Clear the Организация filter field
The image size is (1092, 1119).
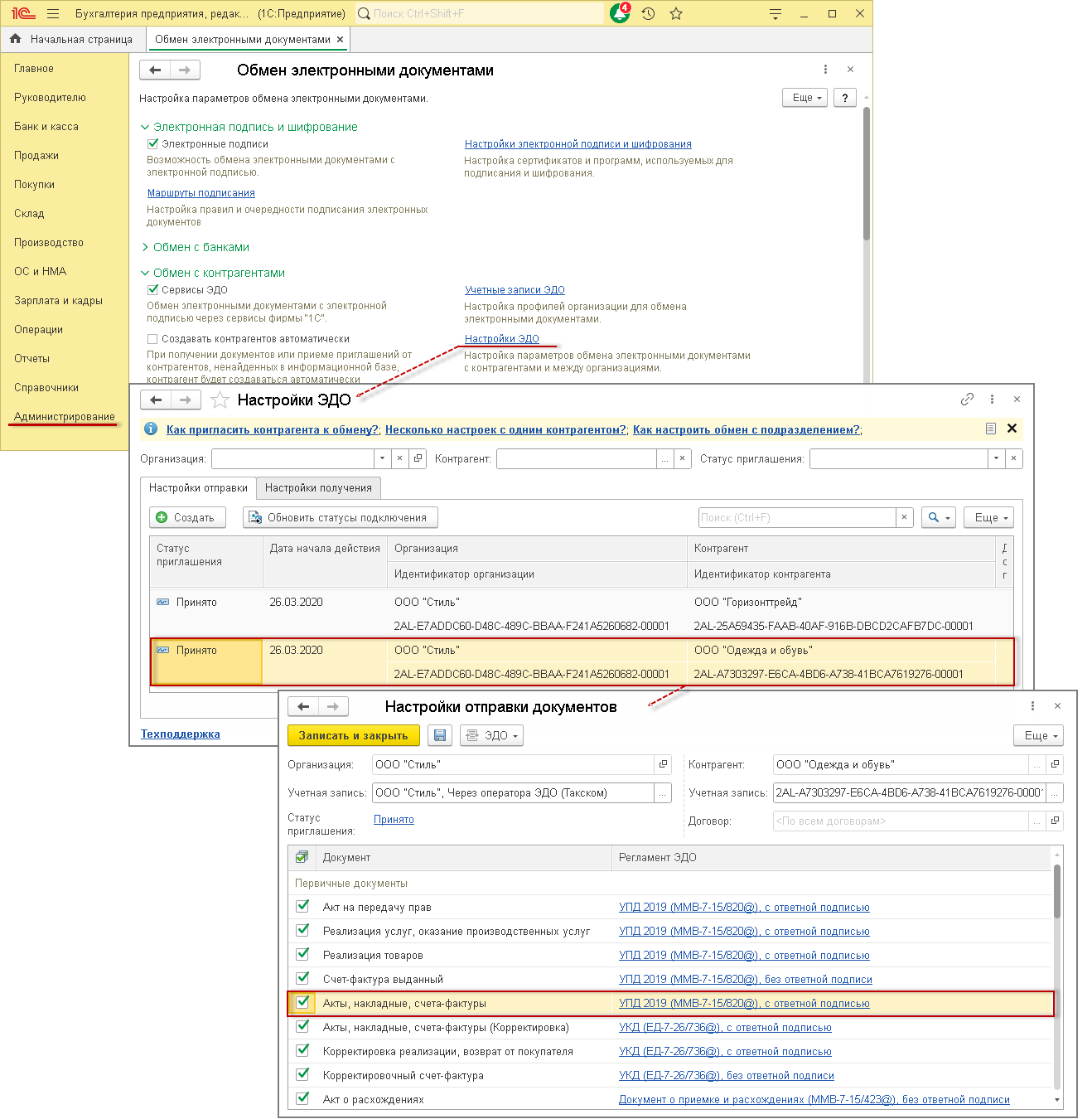point(399,458)
